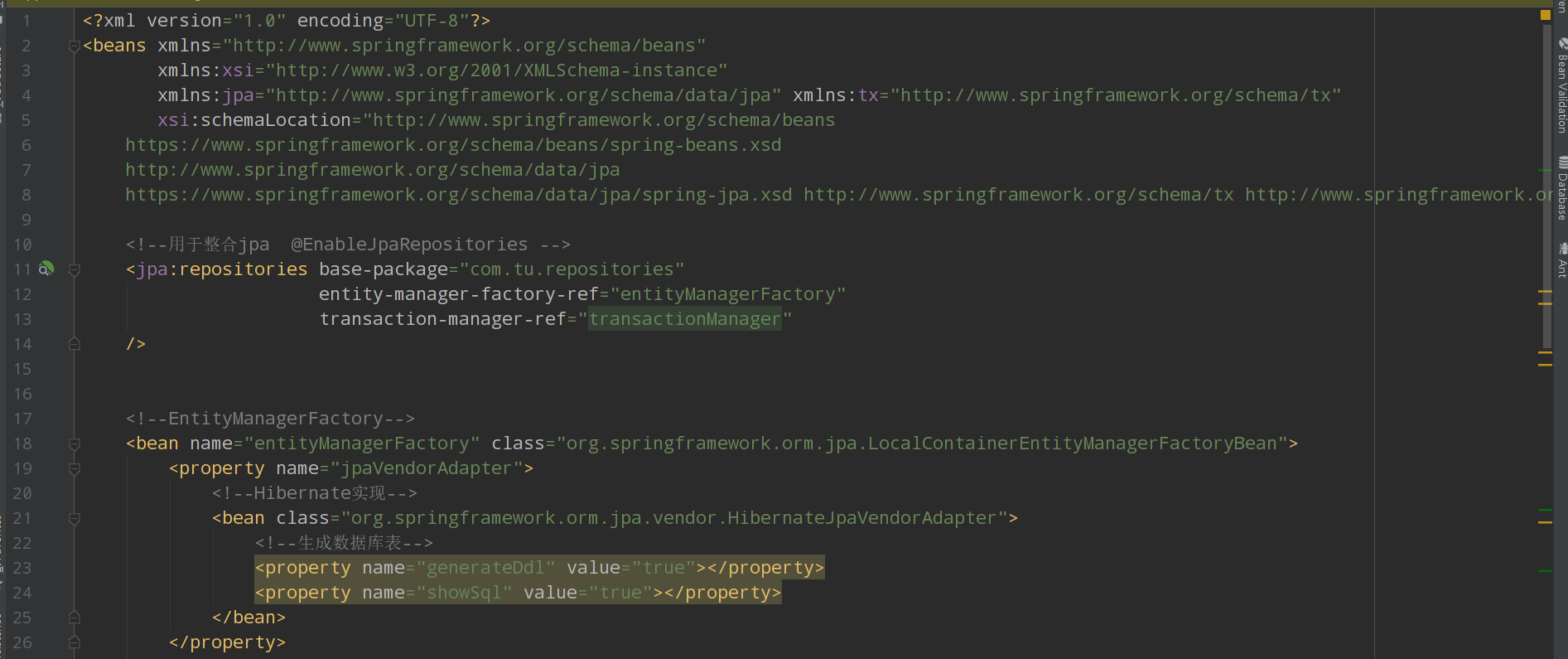Open the Bean Validation tool window
The height and width of the screenshot is (659, 1568).
pos(1561,85)
